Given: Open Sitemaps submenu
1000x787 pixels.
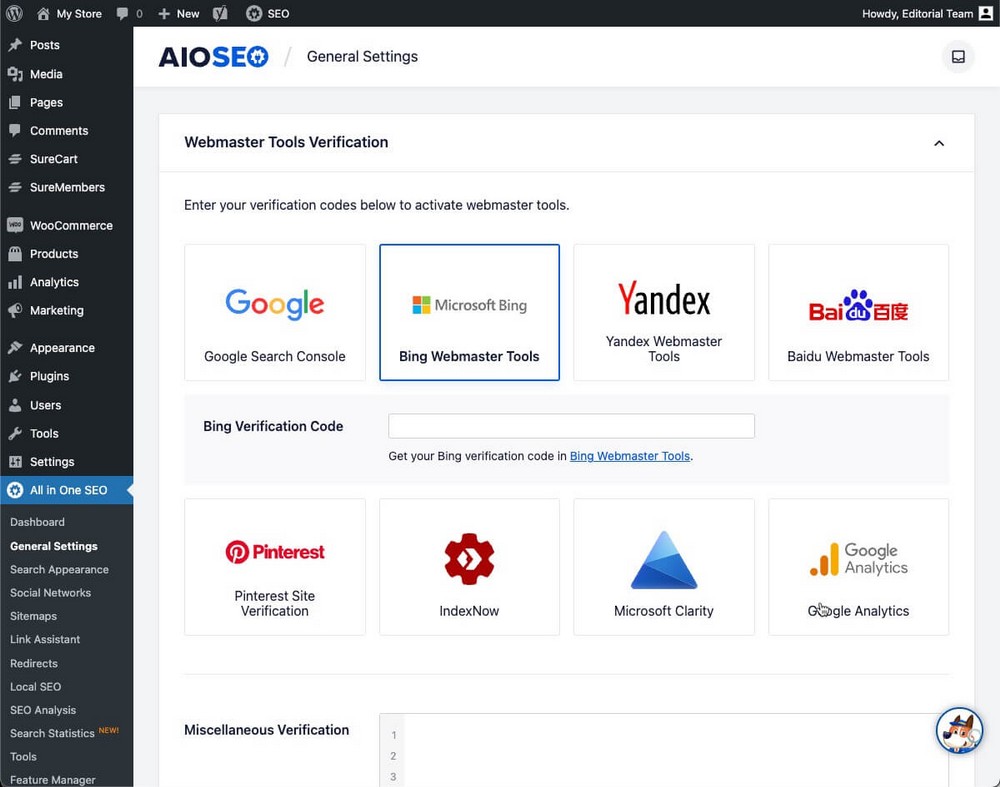Looking at the screenshot, I should [33, 616].
